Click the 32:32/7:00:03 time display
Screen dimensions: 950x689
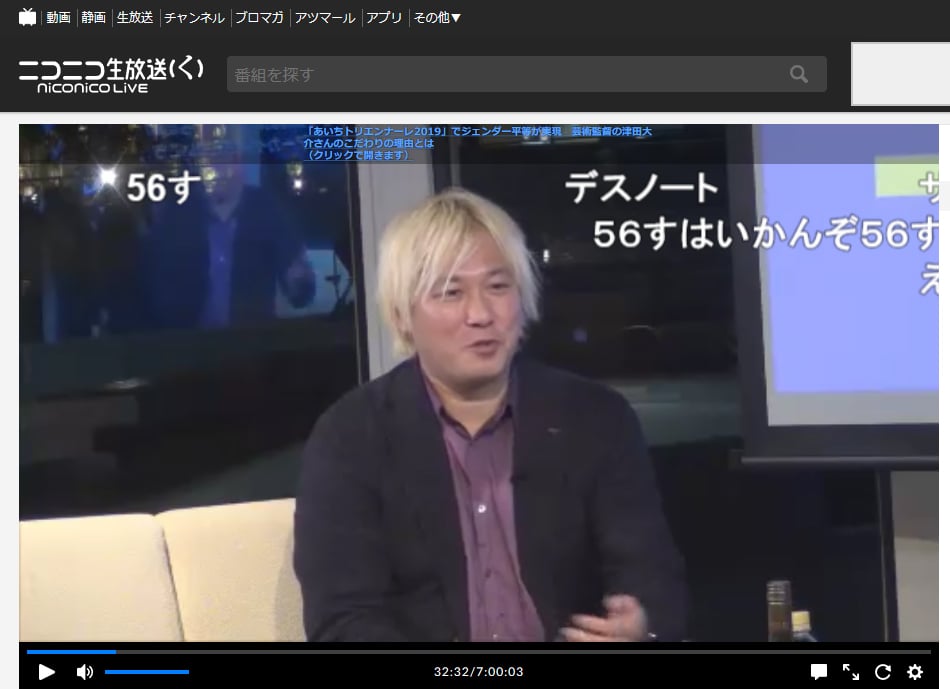pyautogui.click(x=479, y=671)
